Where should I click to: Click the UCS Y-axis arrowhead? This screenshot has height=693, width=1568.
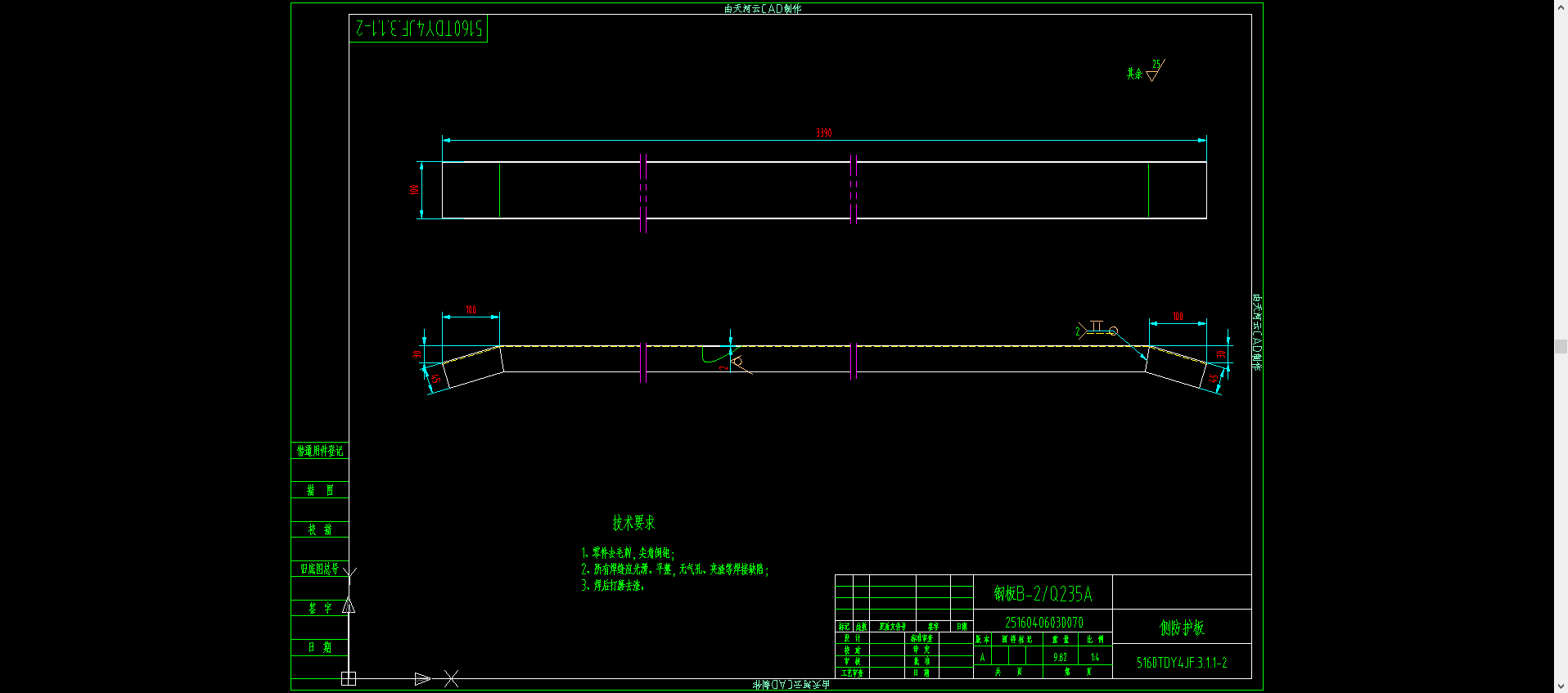(x=349, y=605)
